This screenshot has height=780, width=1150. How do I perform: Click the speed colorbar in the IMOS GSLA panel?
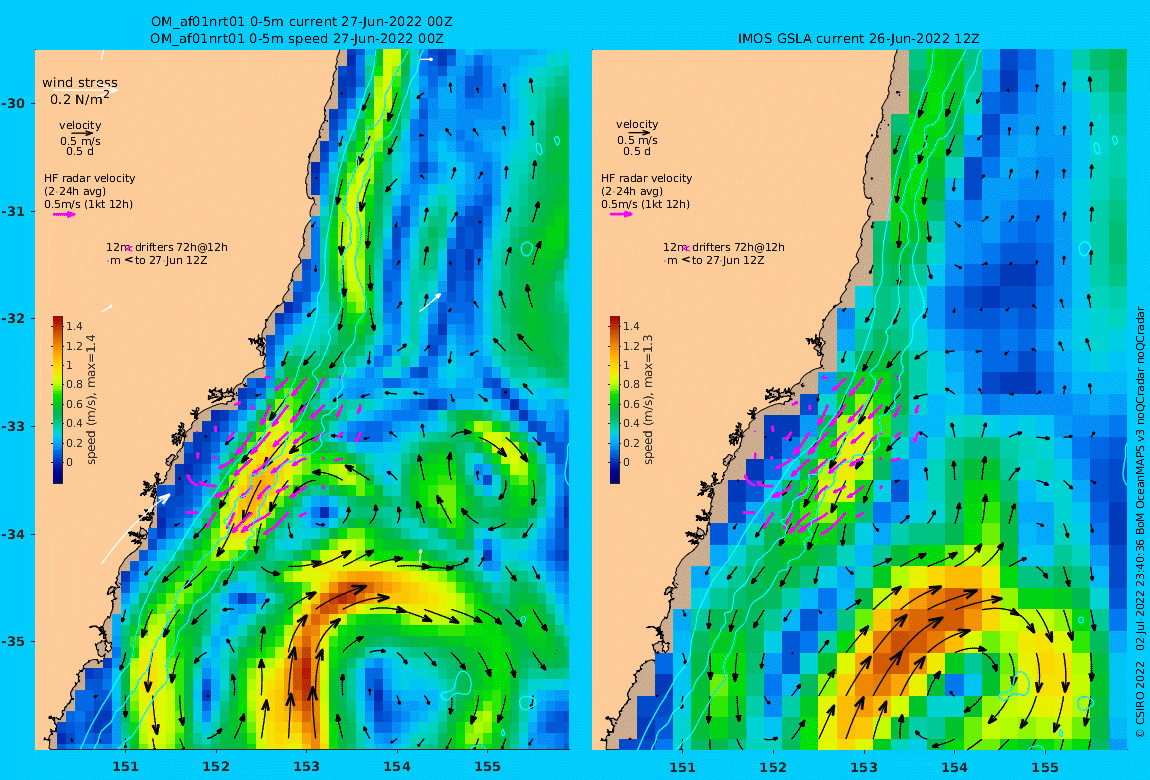click(x=615, y=400)
